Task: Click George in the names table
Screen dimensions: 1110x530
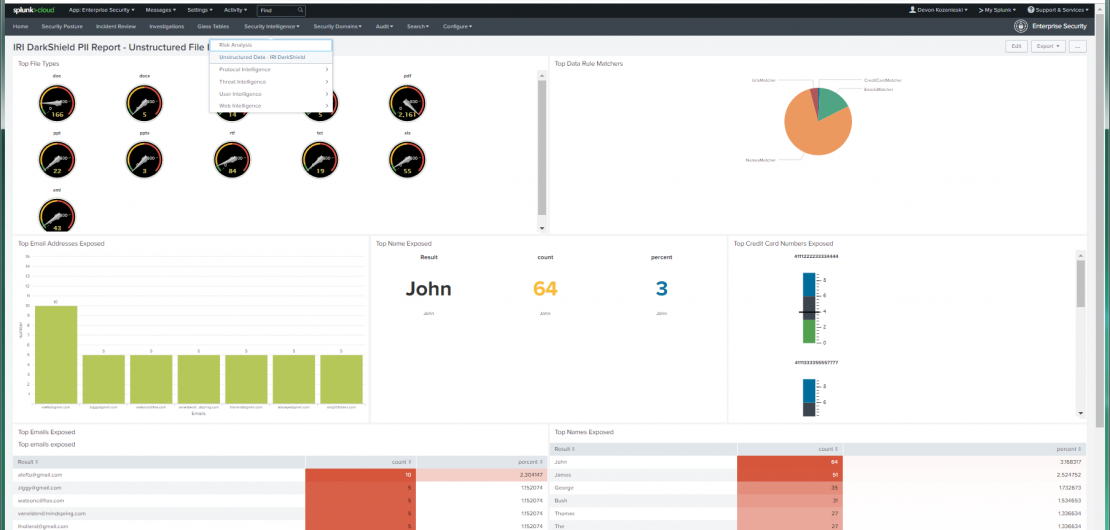Action: click(564, 487)
